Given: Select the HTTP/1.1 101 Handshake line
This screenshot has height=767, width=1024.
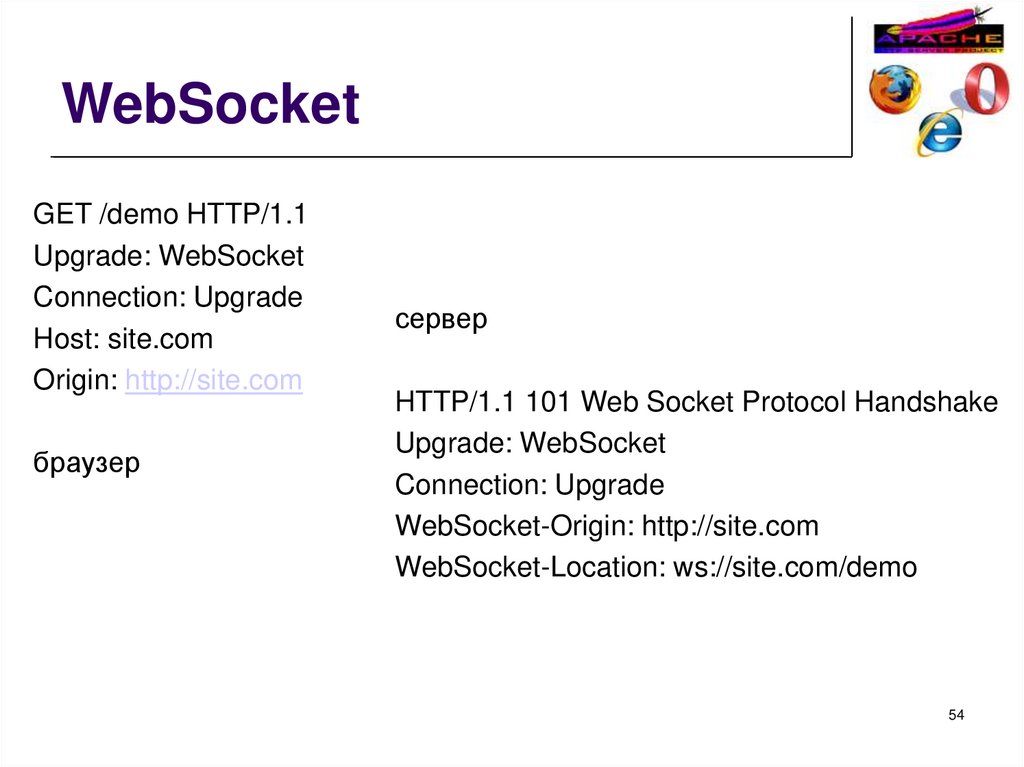Looking at the screenshot, I should (696, 403).
